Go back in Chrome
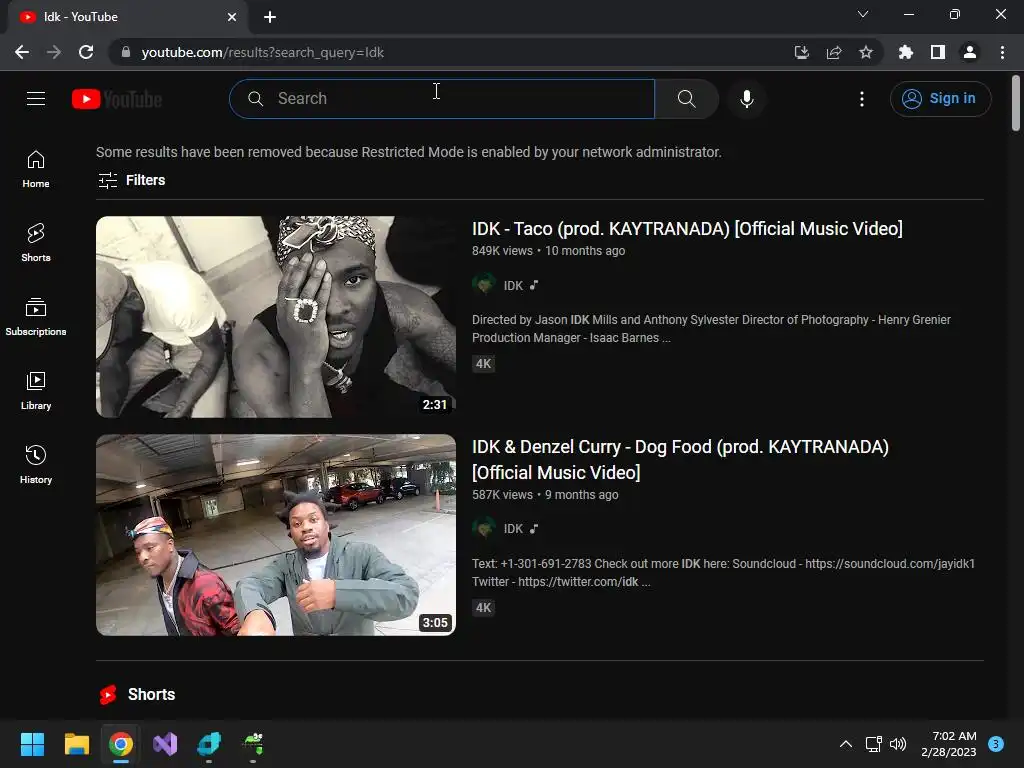The width and height of the screenshot is (1024, 768). pos(22,52)
